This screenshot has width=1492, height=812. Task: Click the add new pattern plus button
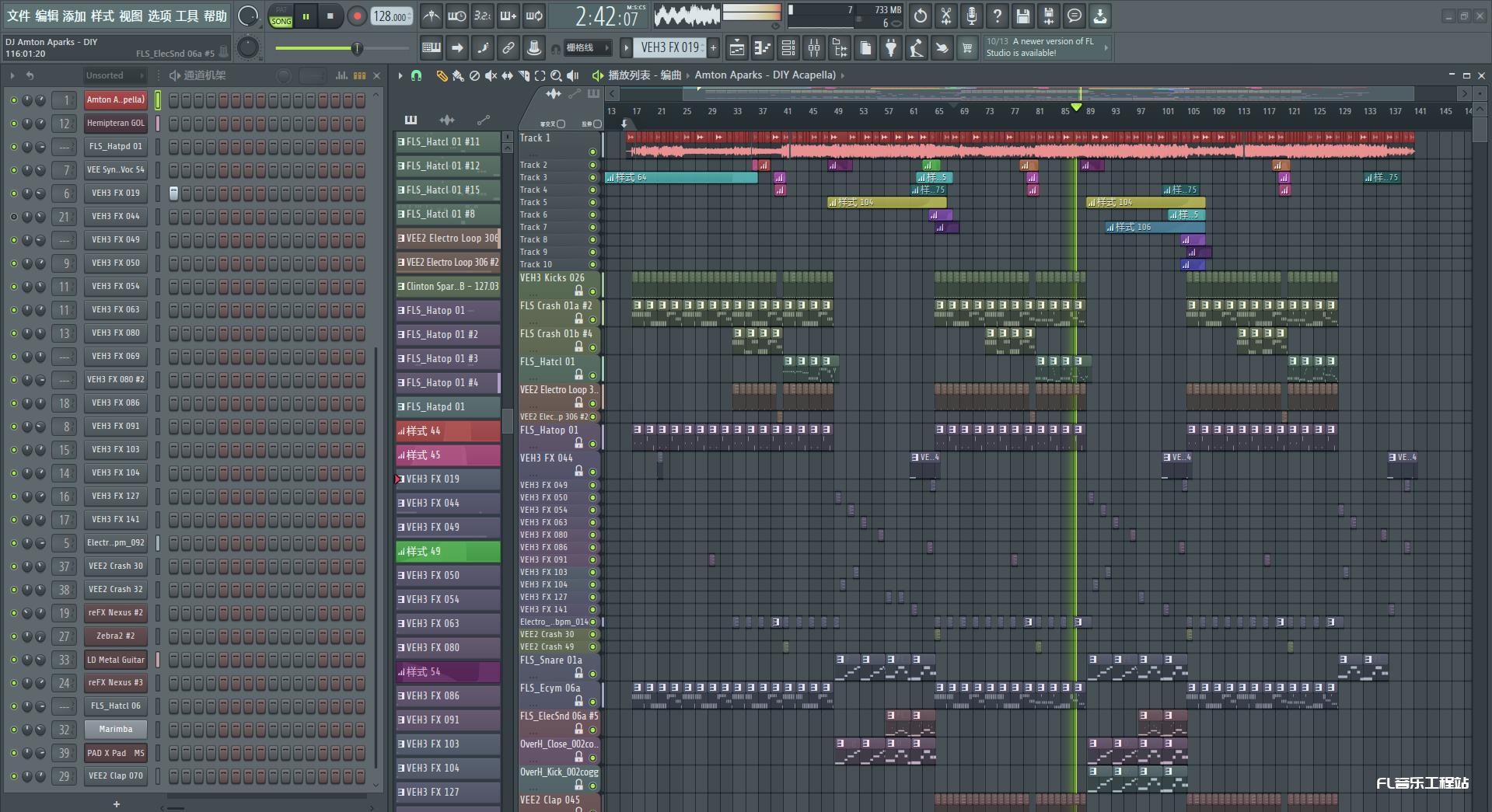pos(713,48)
